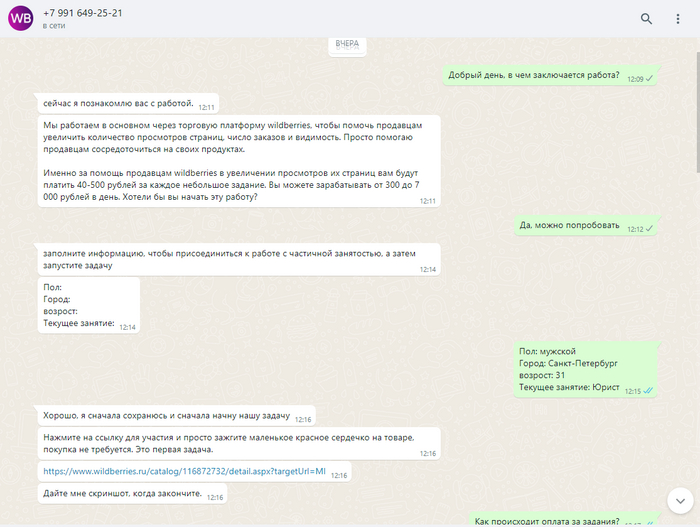The height and width of the screenshot is (527, 700).
Task: Open the three-dot chat menu
Action: tap(678, 19)
